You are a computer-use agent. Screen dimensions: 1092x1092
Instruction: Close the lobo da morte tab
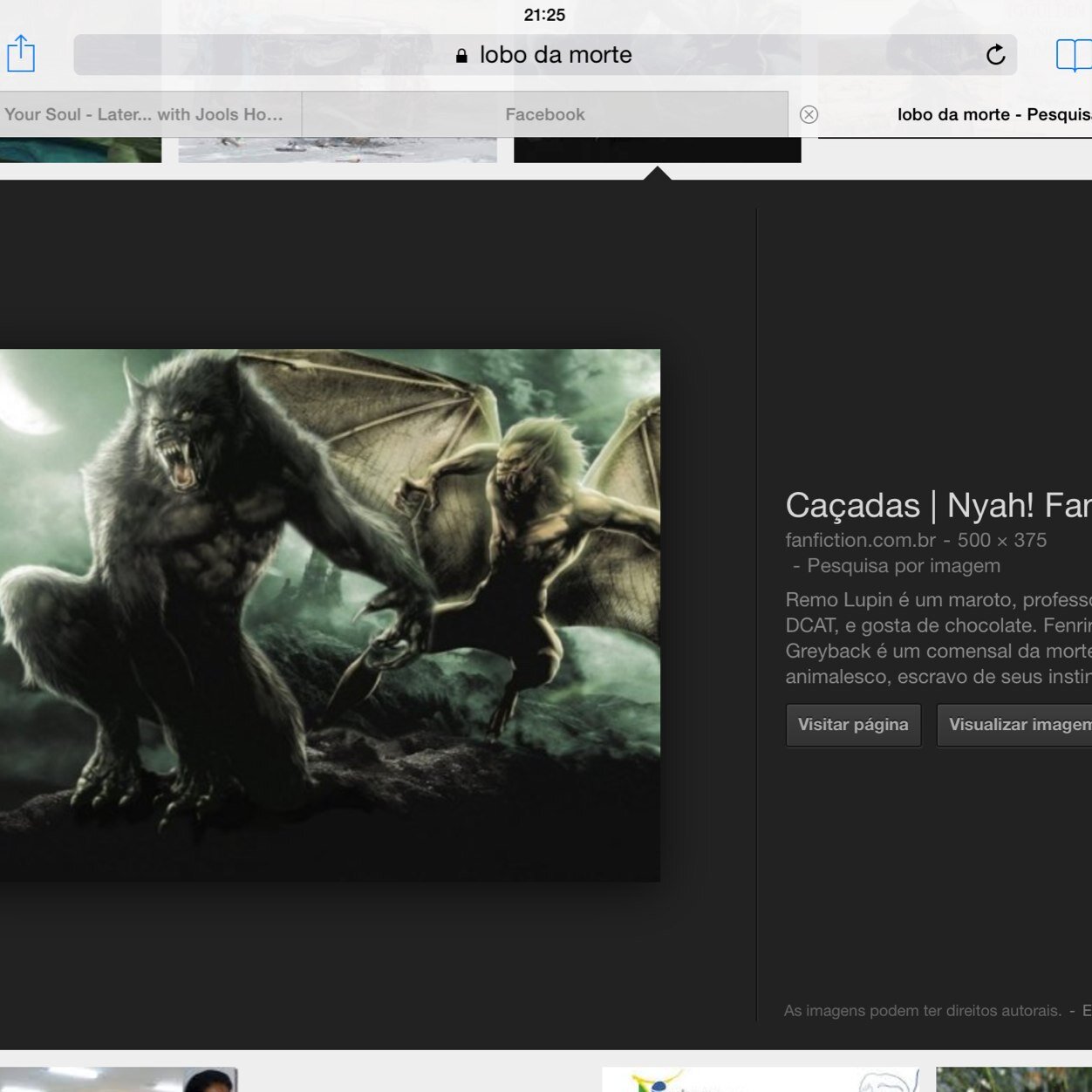(x=809, y=114)
